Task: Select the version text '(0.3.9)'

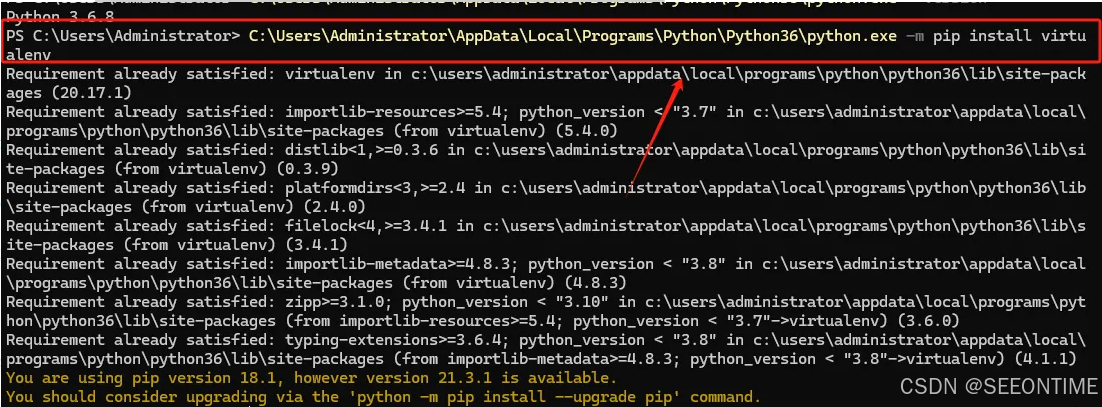Action: pos(306,169)
